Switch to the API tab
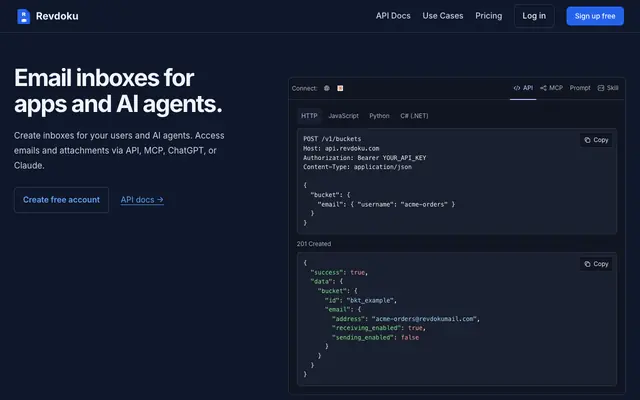 (523, 88)
